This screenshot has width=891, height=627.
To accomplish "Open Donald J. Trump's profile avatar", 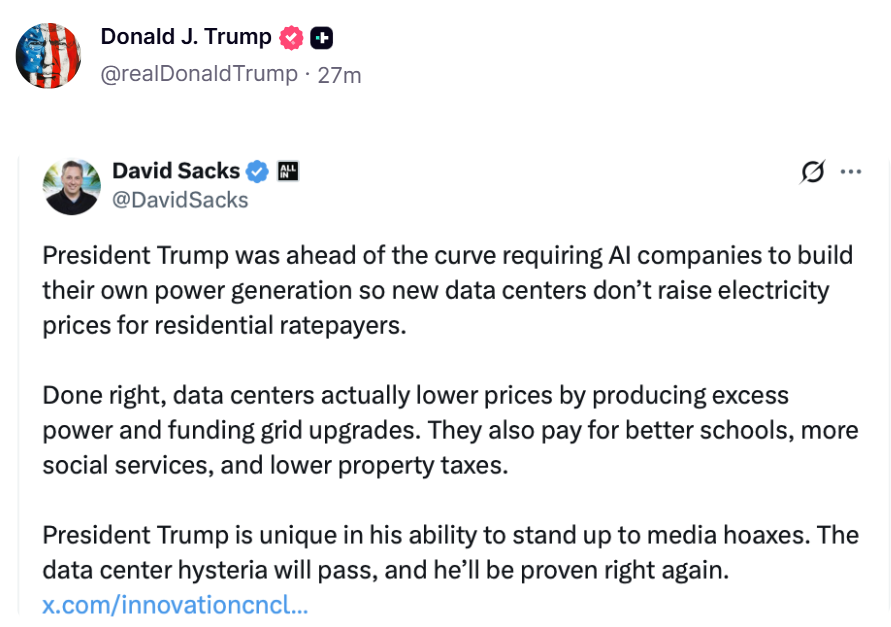I will tap(48, 56).
